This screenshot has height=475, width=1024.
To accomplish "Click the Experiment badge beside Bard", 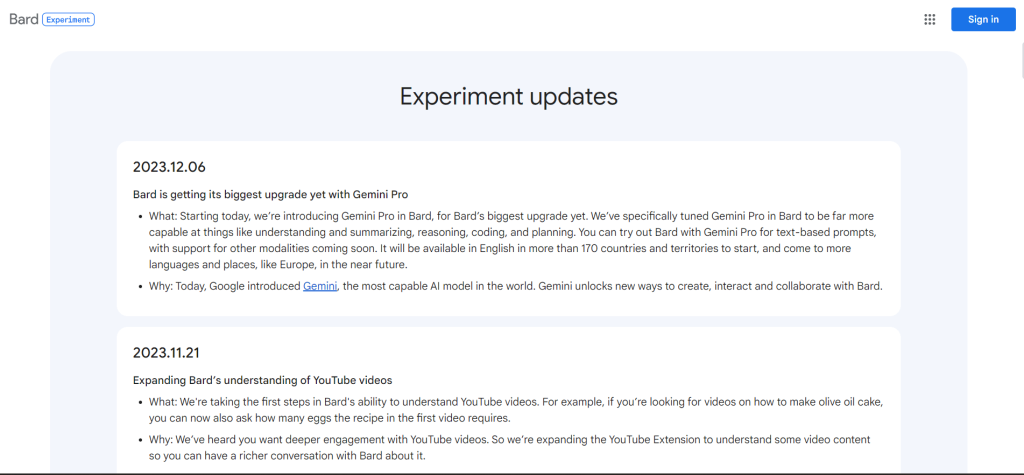I will [68, 19].
